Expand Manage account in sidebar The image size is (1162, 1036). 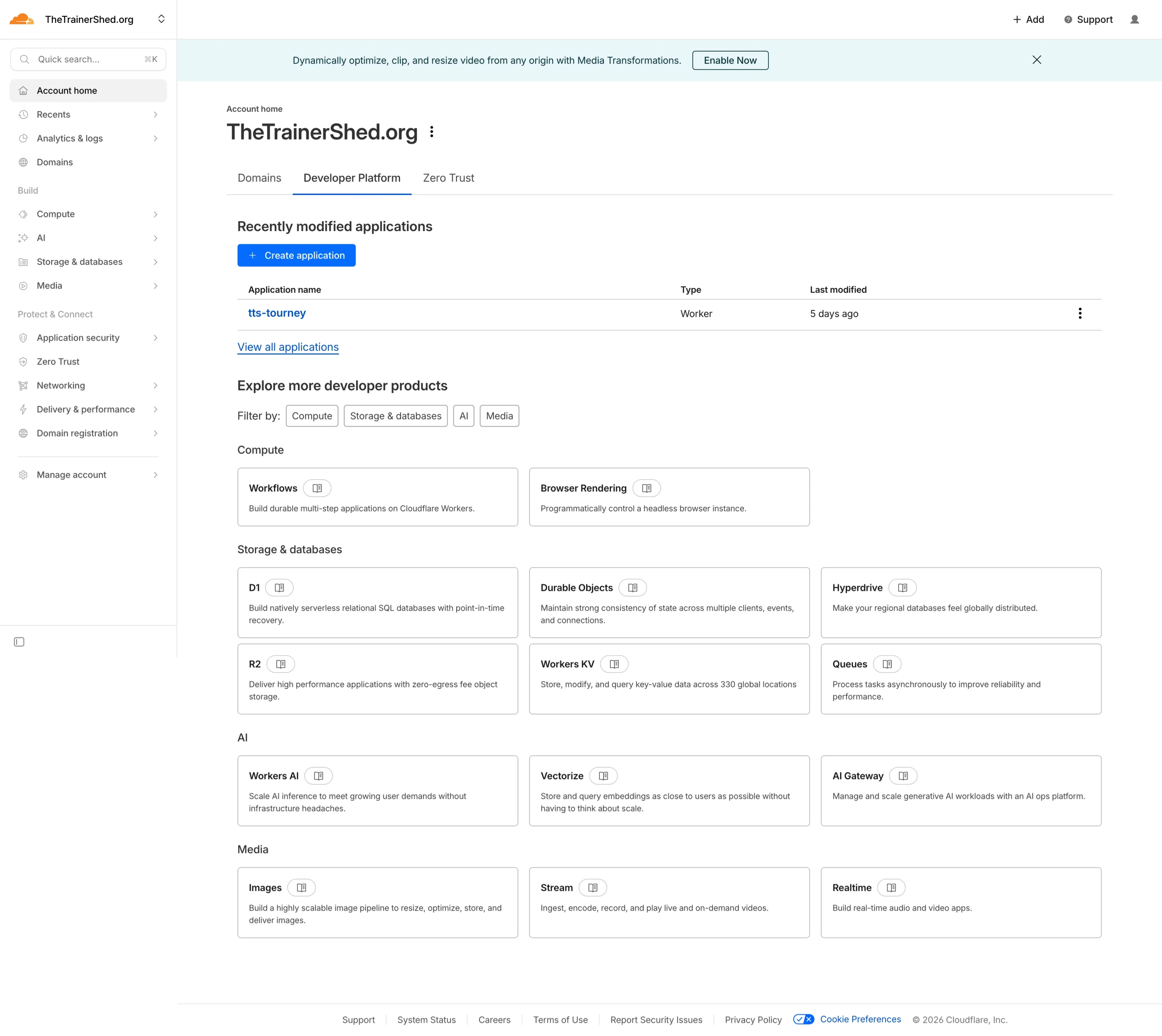[88, 475]
